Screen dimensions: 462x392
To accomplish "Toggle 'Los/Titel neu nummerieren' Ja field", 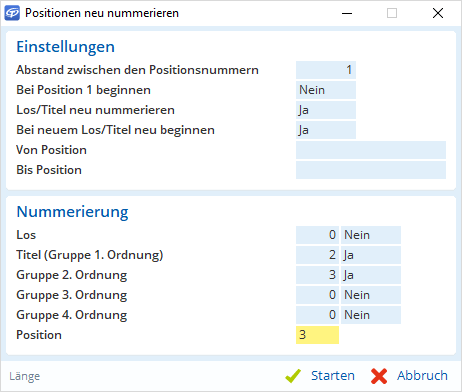I will pos(326,110).
